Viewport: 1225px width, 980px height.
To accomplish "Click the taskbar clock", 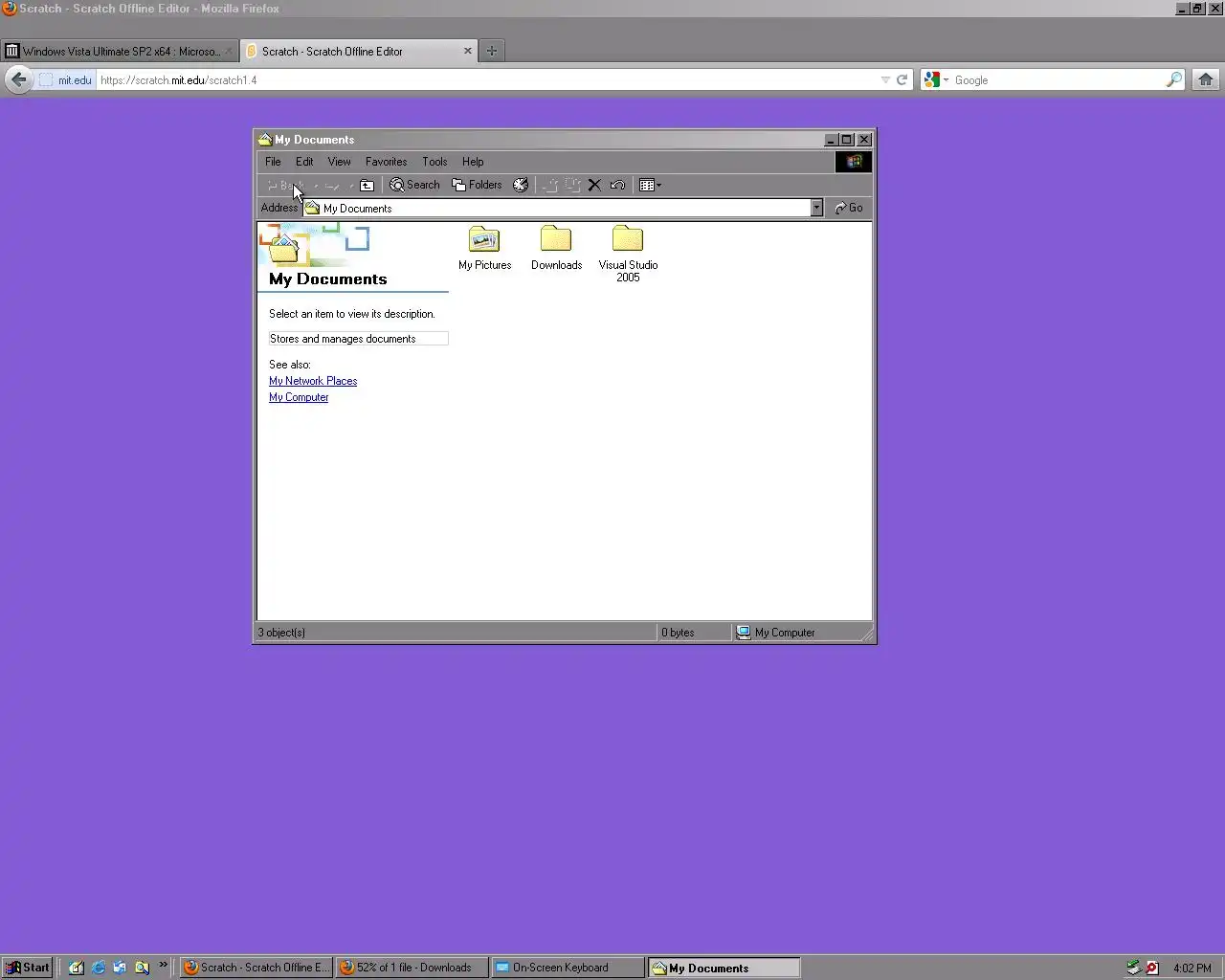I will 1192,968.
